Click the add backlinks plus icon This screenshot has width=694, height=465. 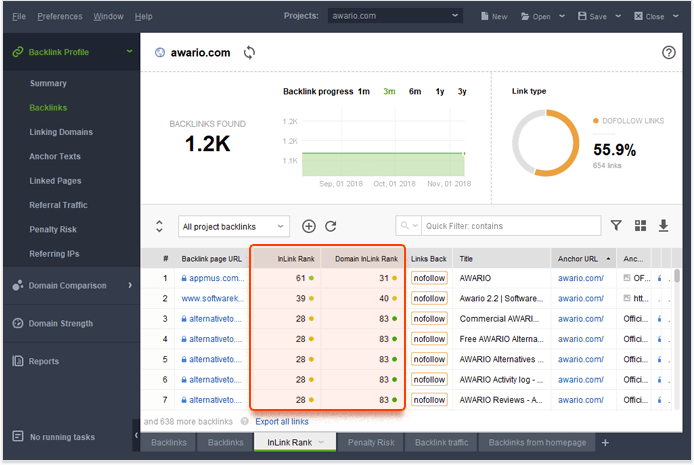[x=308, y=226]
